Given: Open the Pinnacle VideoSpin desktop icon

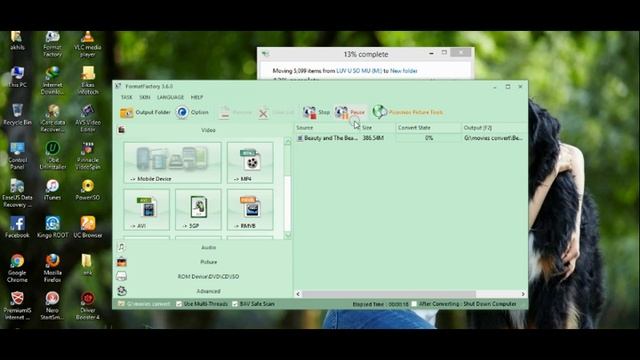Looking at the screenshot, I should point(87,156).
